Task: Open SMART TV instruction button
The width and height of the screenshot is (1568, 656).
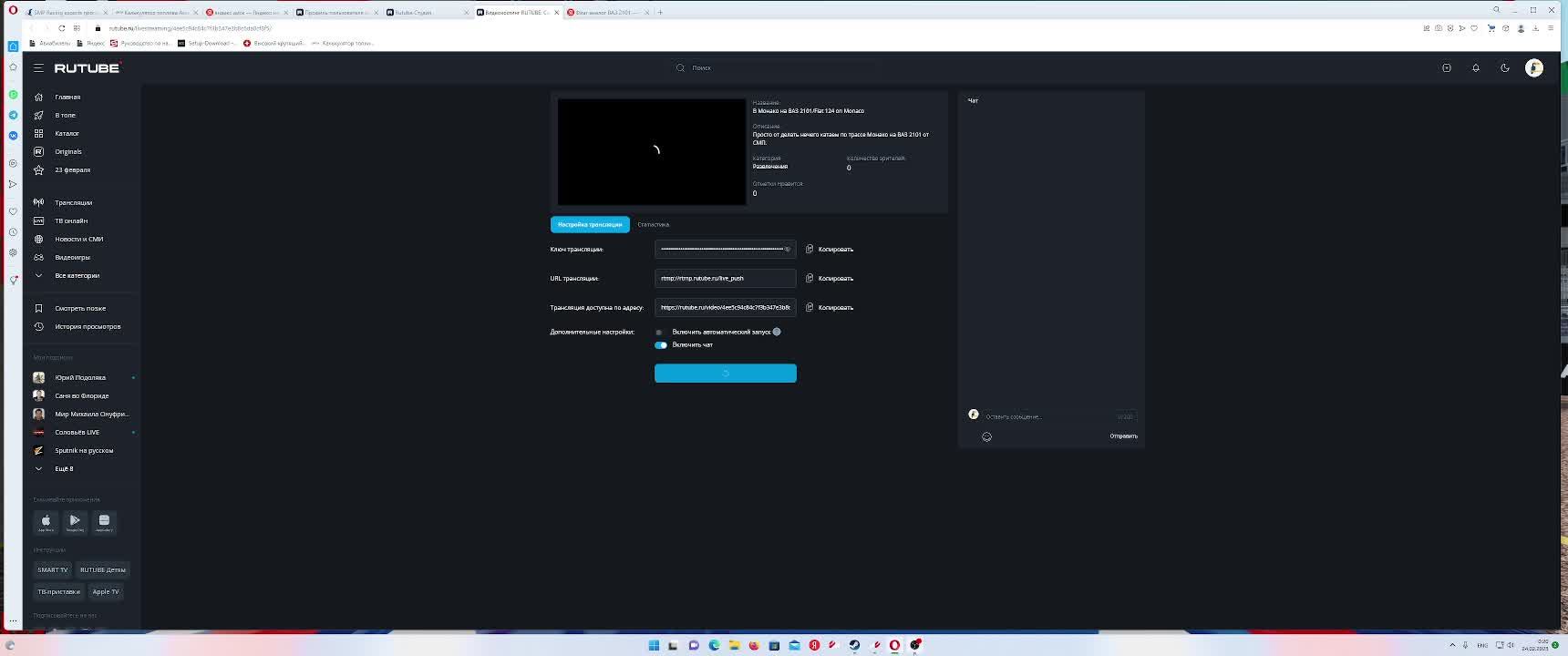Action: tap(53, 569)
